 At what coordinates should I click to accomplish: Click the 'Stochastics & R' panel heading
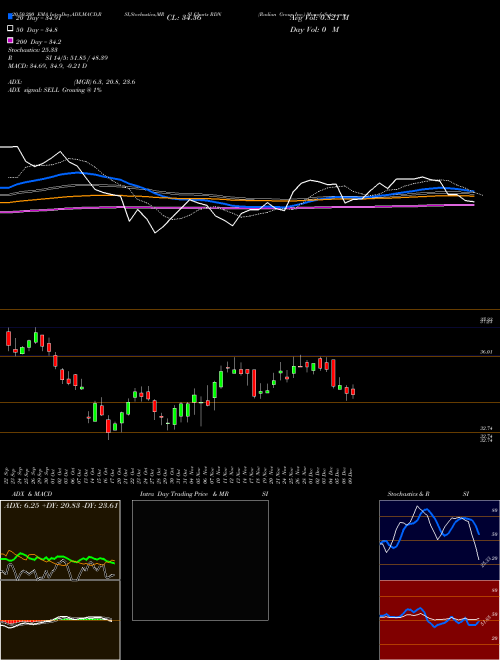pyautogui.click(x=409, y=494)
